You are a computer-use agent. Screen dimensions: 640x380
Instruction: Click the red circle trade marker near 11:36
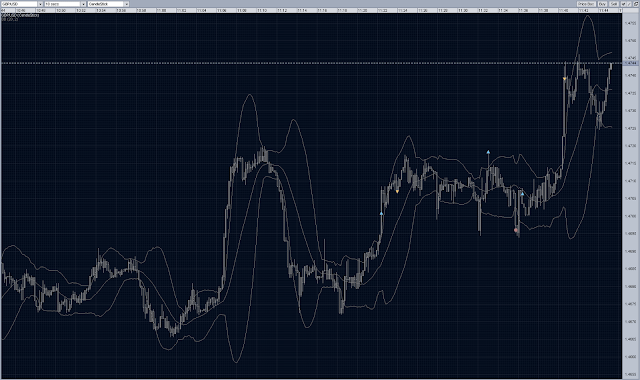click(x=516, y=230)
